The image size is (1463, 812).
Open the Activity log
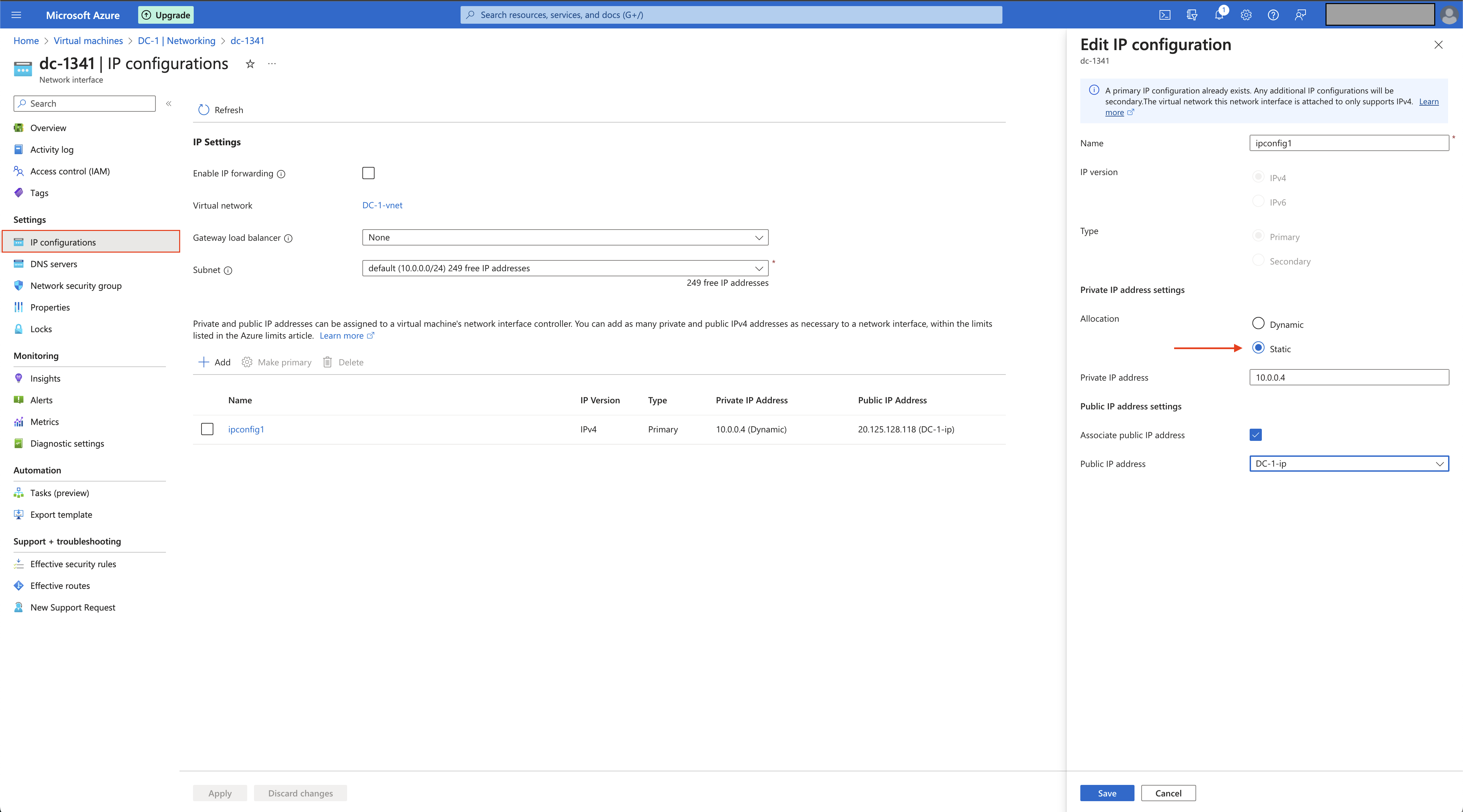(51, 149)
